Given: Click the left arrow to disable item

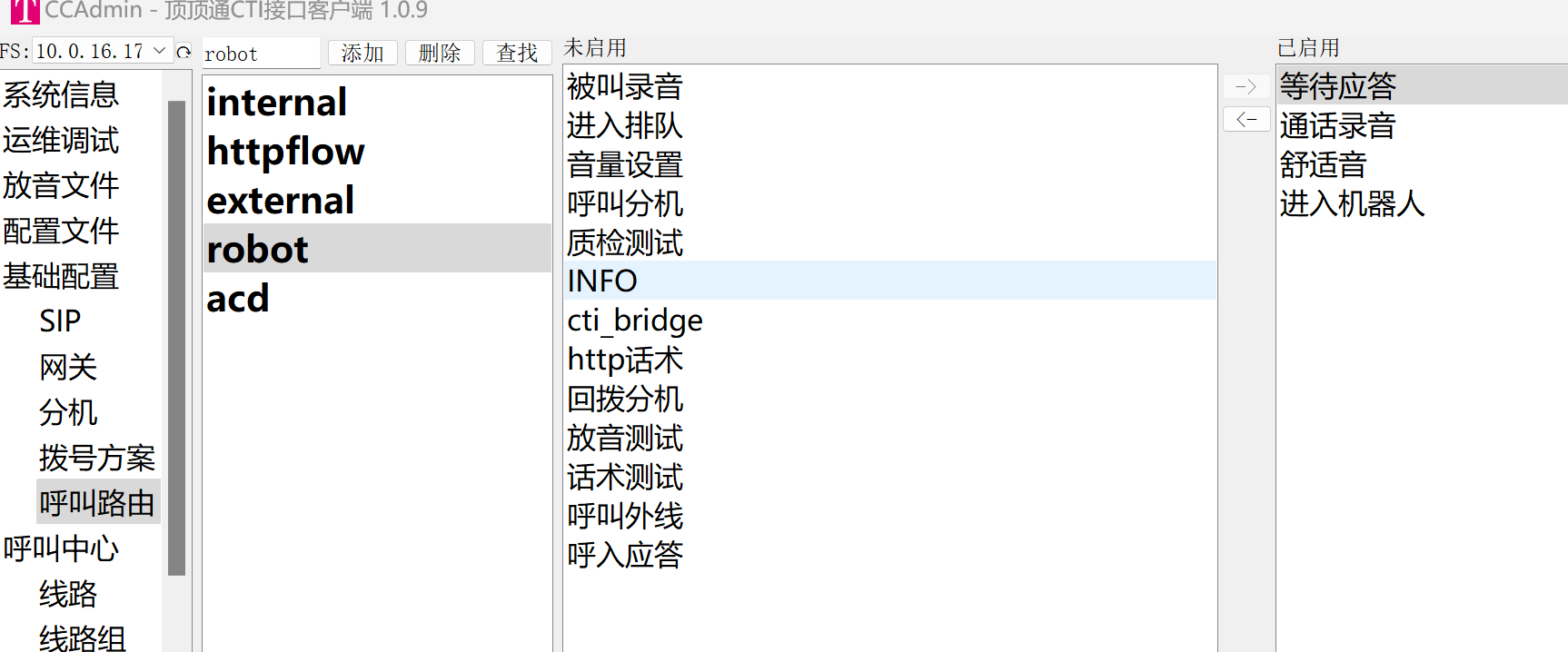Looking at the screenshot, I should [1246, 119].
